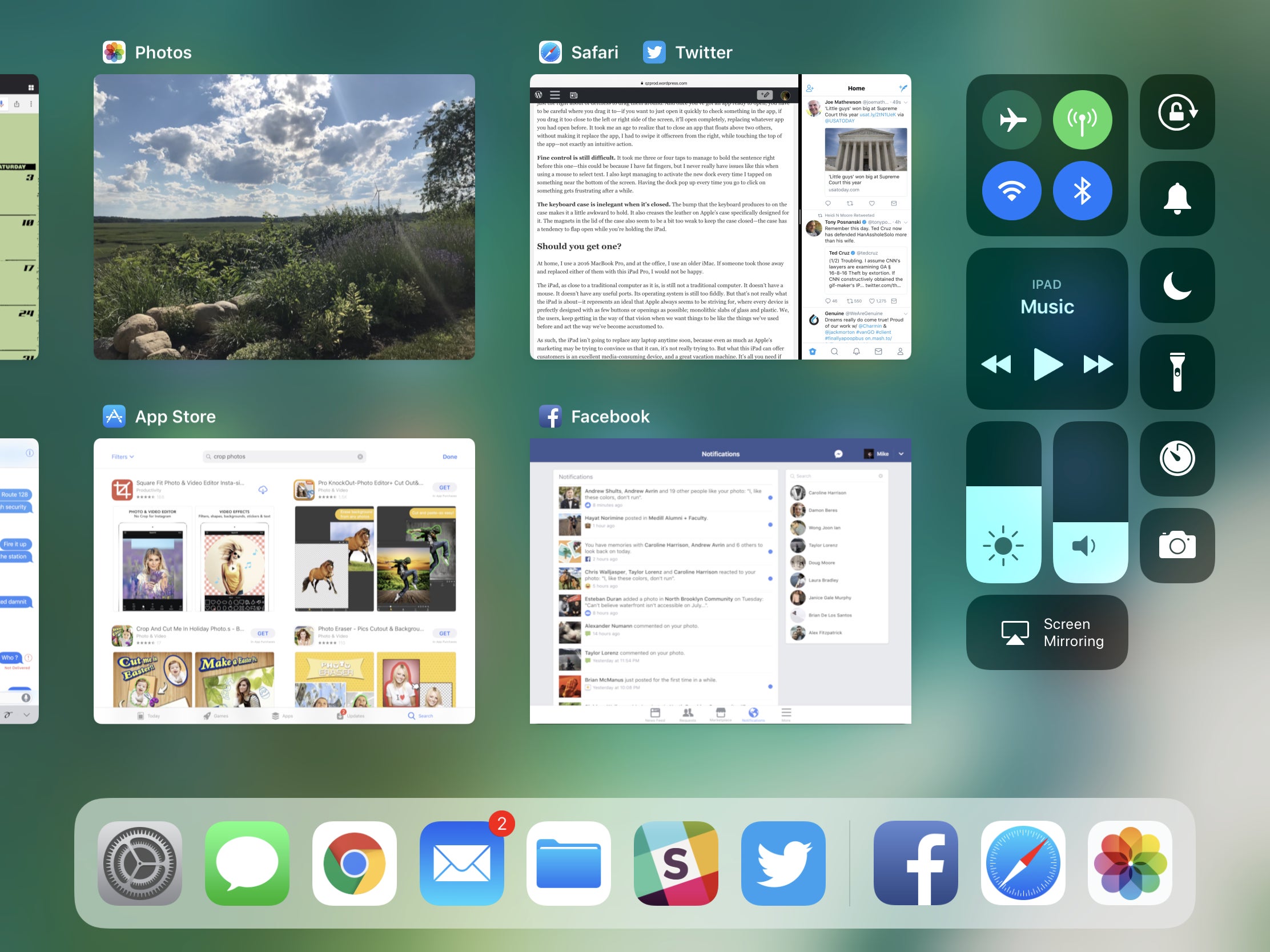This screenshot has width=1270, height=952.
Task: Expand Tony Posnanski tweet options chevron
Action: coord(906,222)
